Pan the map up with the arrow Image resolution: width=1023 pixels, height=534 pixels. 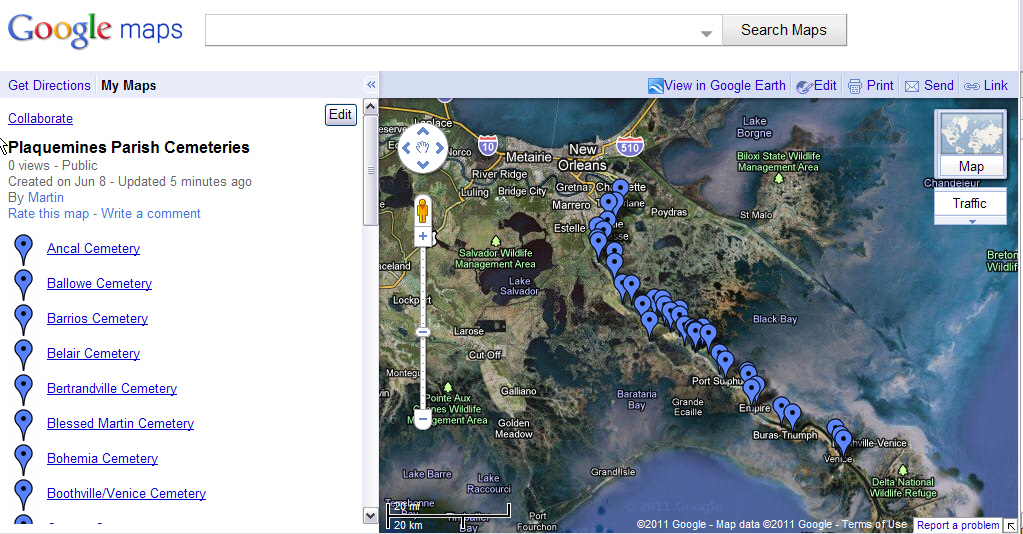(423, 131)
